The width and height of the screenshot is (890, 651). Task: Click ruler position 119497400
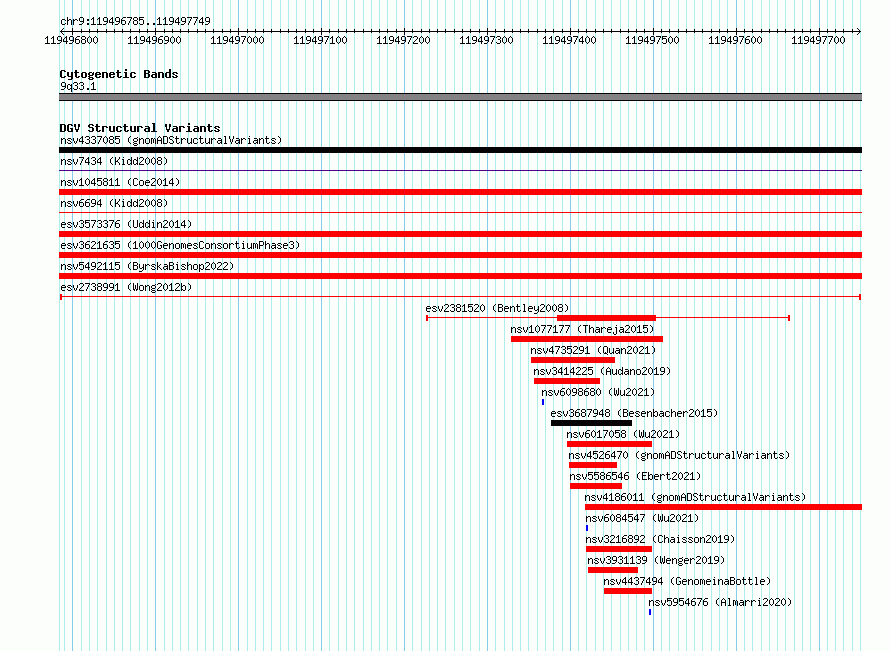click(x=569, y=40)
